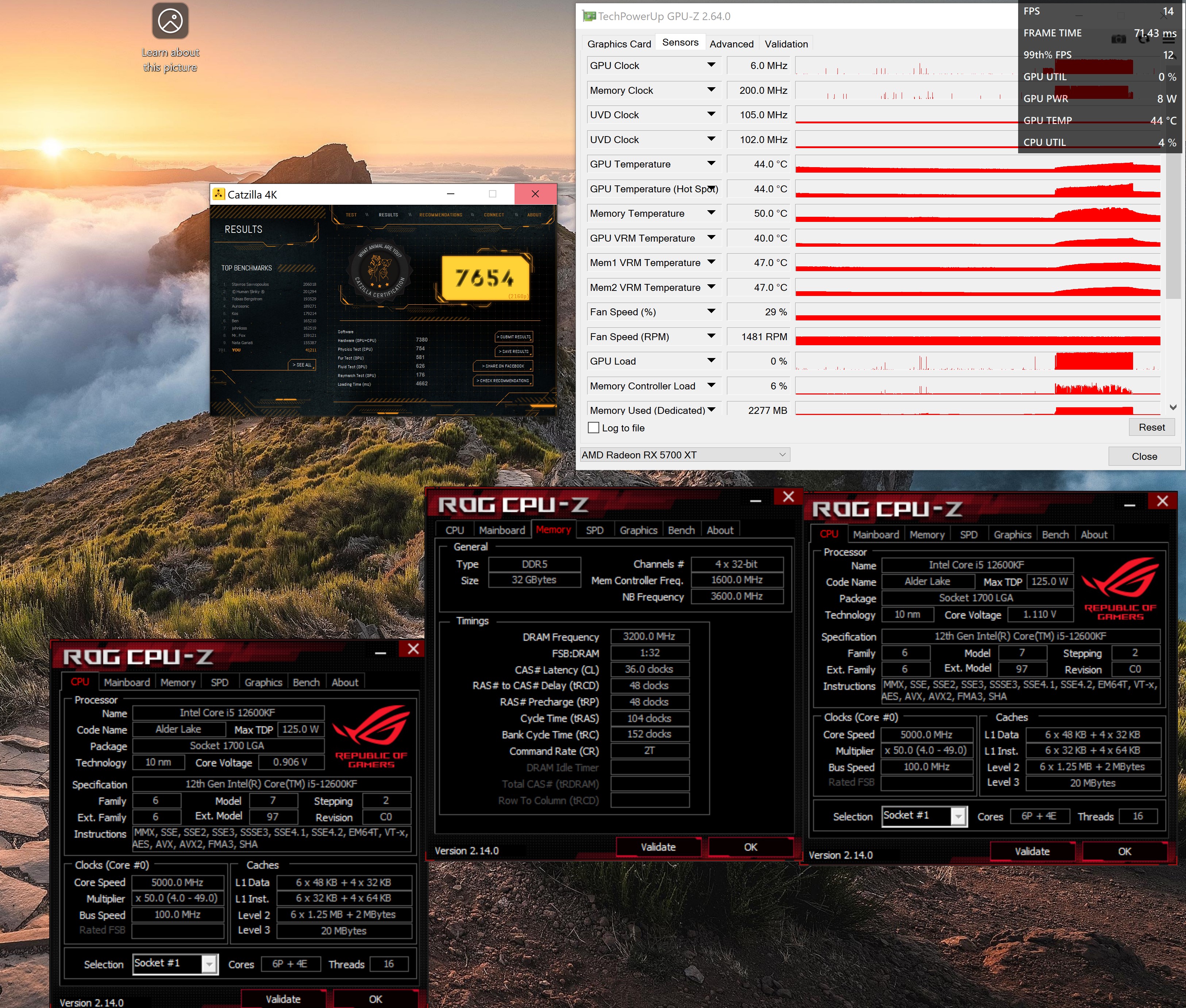1186x1008 pixels.
Task: Select the GPU-Z Sensors tab
Action: 680,42
